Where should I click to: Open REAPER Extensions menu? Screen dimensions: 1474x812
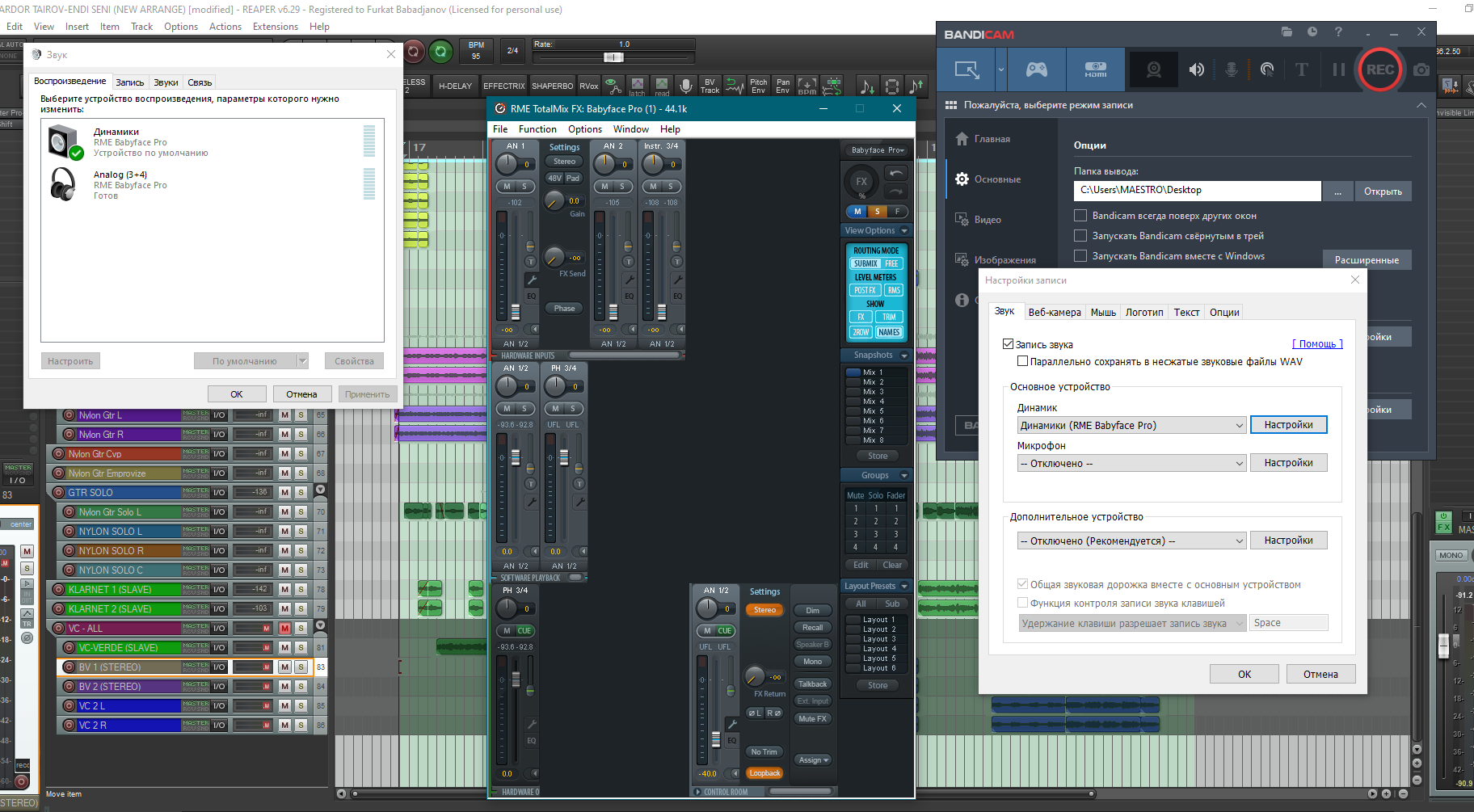pyautogui.click(x=276, y=27)
